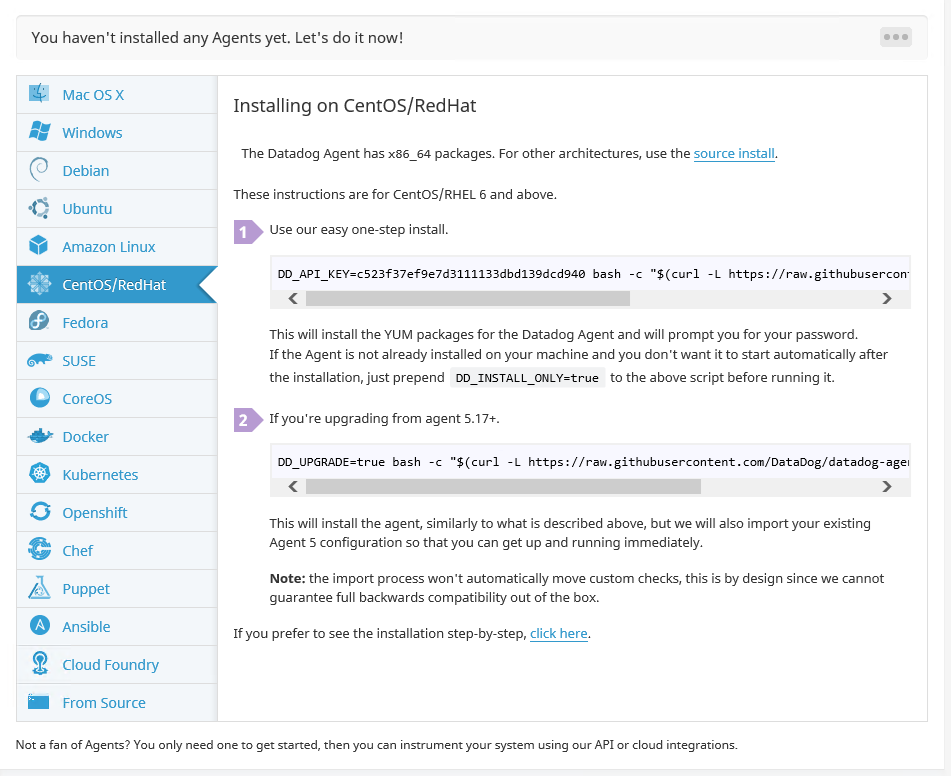Screen dimensions: 951x776
Task: Click the SUSE chameleon icon
Action: coord(39,360)
